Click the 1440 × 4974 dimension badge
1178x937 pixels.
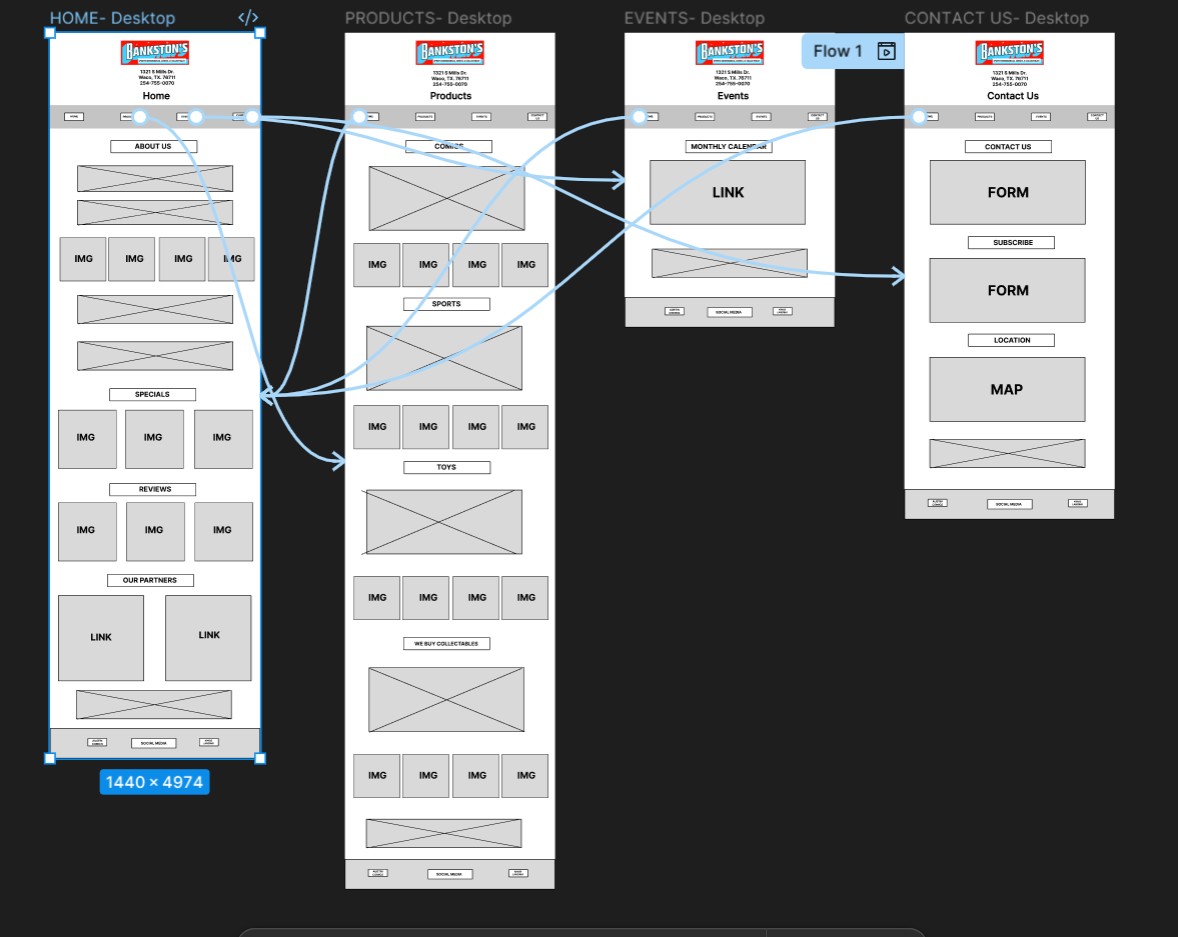(x=154, y=782)
